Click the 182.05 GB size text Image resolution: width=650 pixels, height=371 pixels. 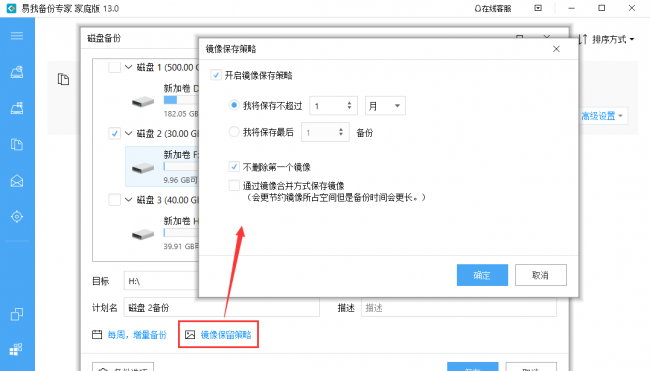(181, 114)
